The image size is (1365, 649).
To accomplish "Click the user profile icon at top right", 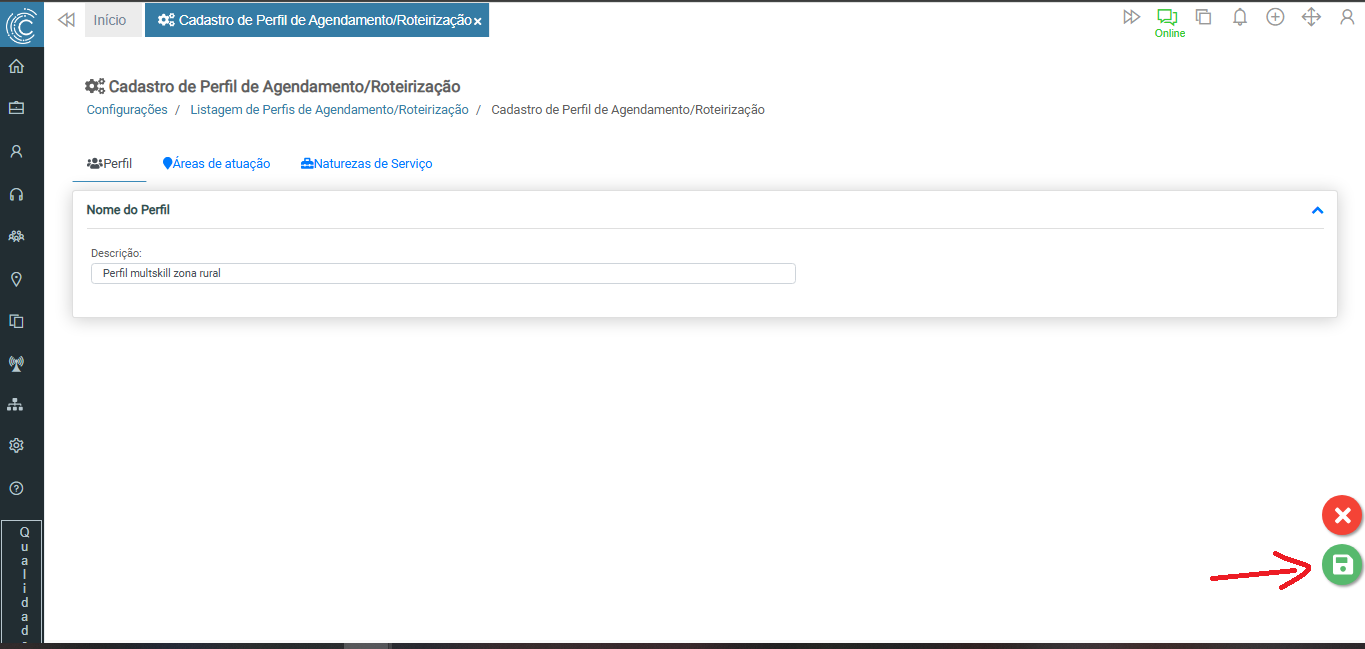I will tap(1346, 17).
